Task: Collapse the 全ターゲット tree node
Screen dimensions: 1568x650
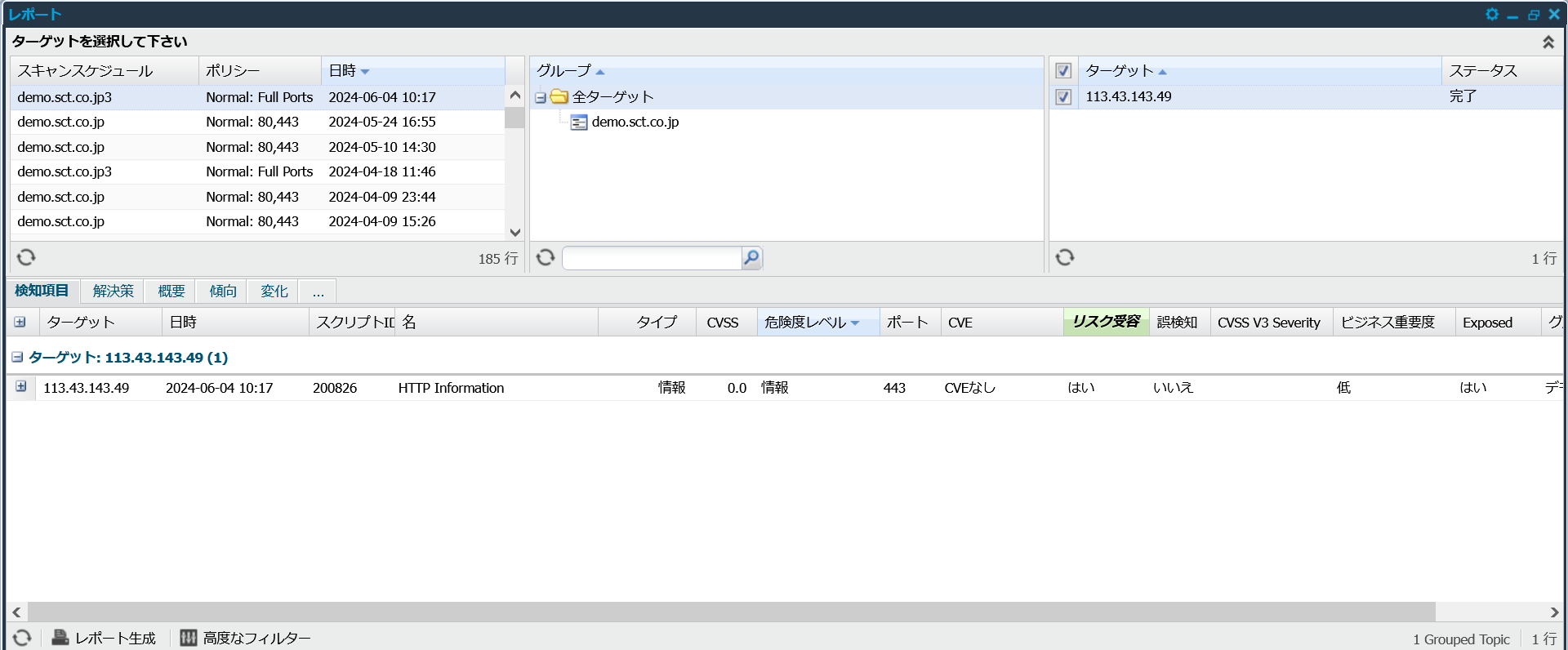Action: point(540,98)
